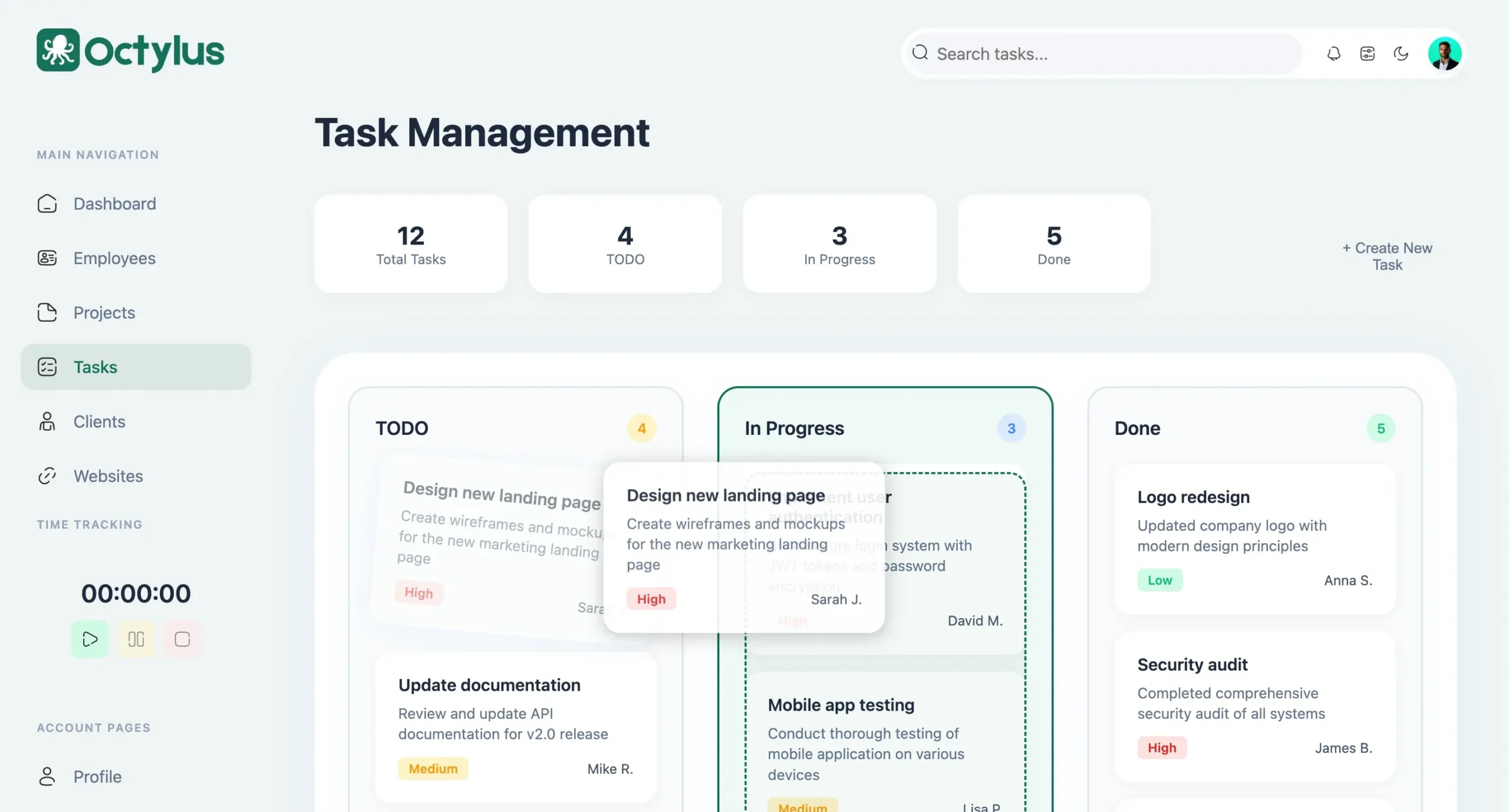
Task: Click the Octylus octopus logo
Action: click(58, 50)
